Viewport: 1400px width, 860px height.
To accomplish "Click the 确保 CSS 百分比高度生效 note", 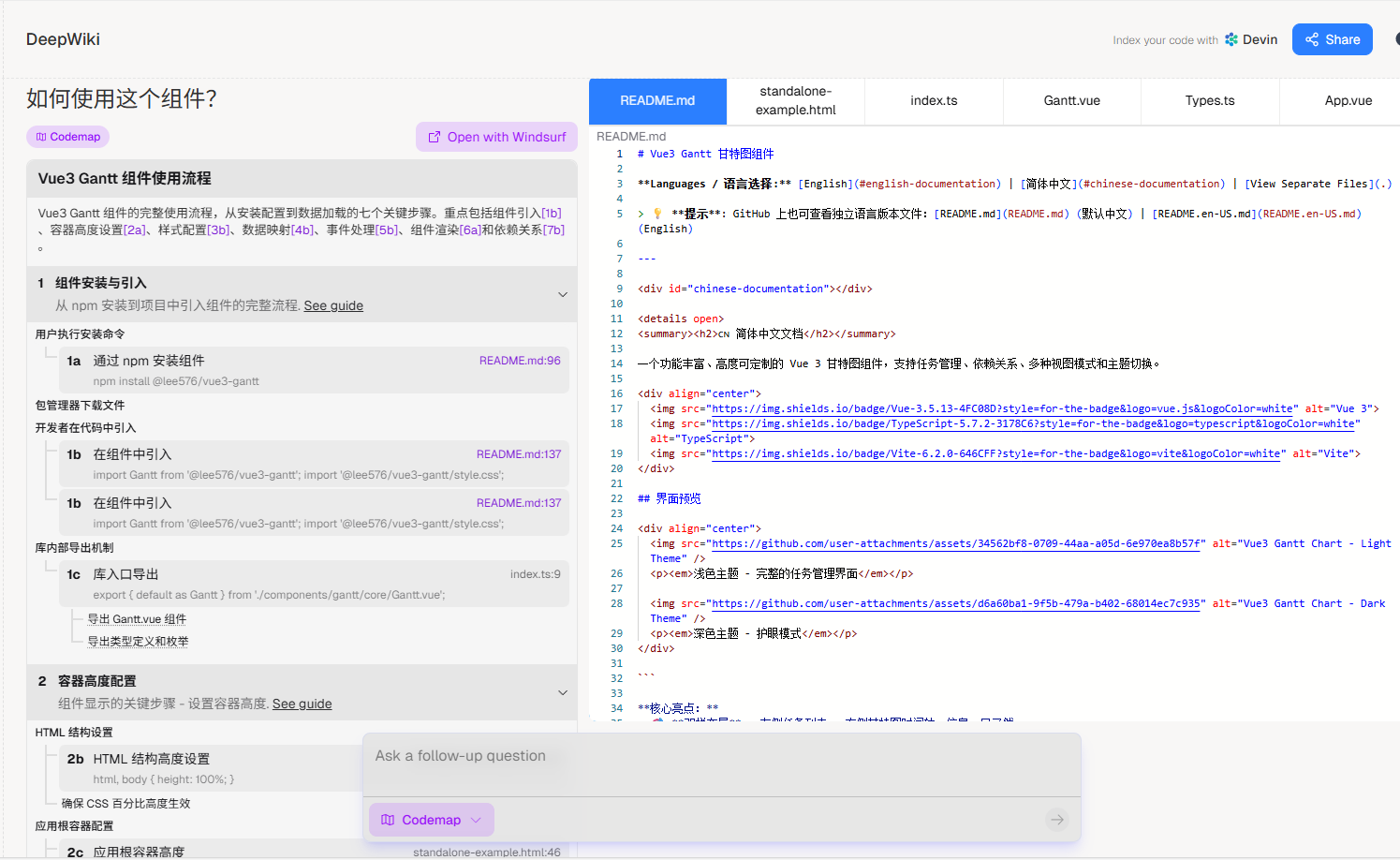I will pos(125,804).
